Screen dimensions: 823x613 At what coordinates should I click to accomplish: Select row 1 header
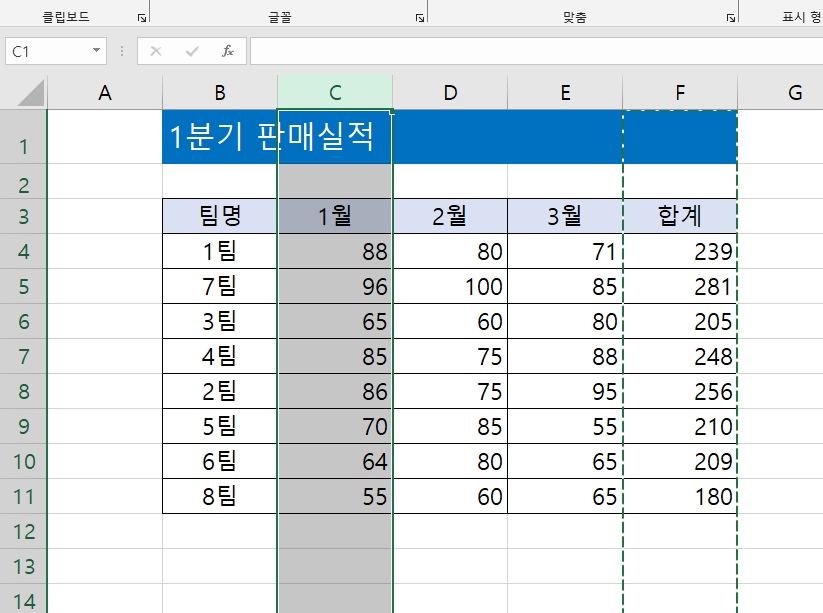24,137
